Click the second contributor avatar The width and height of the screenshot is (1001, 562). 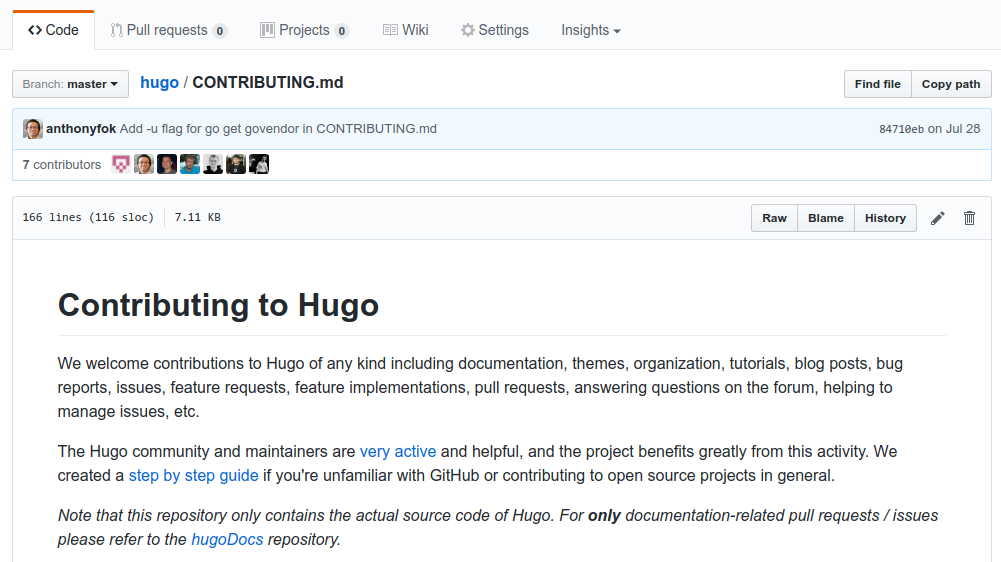[x=144, y=165]
